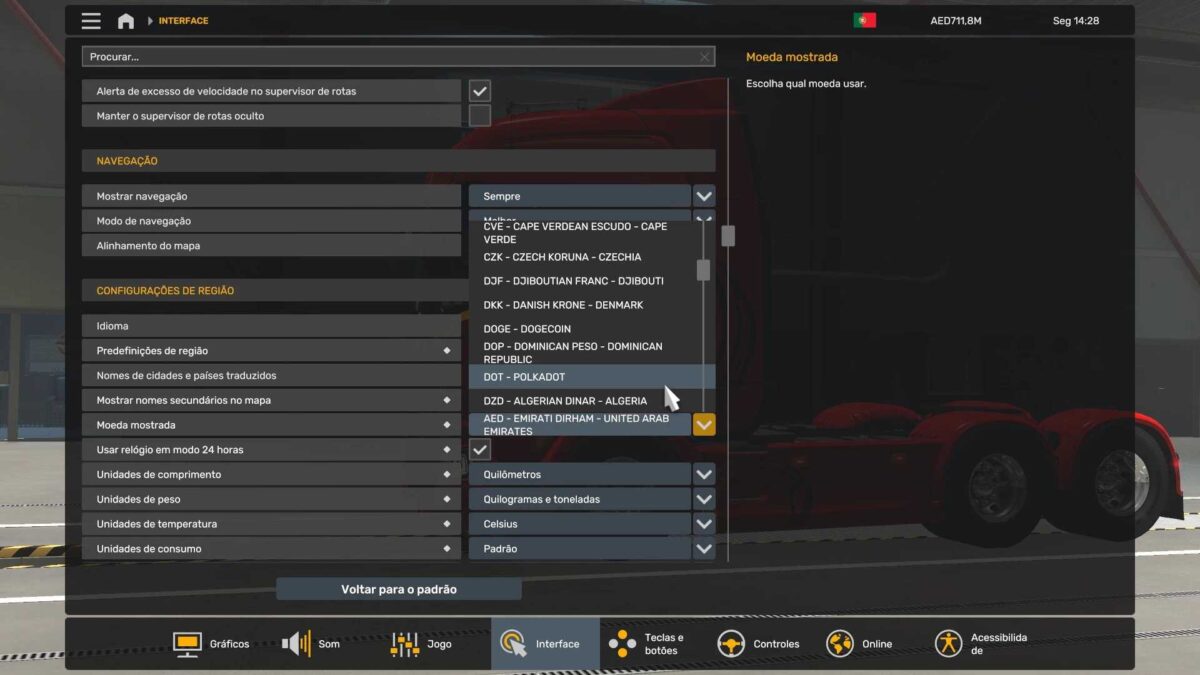Toggle speed excess alert checkbox
This screenshot has width=1200, height=675.
point(480,91)
